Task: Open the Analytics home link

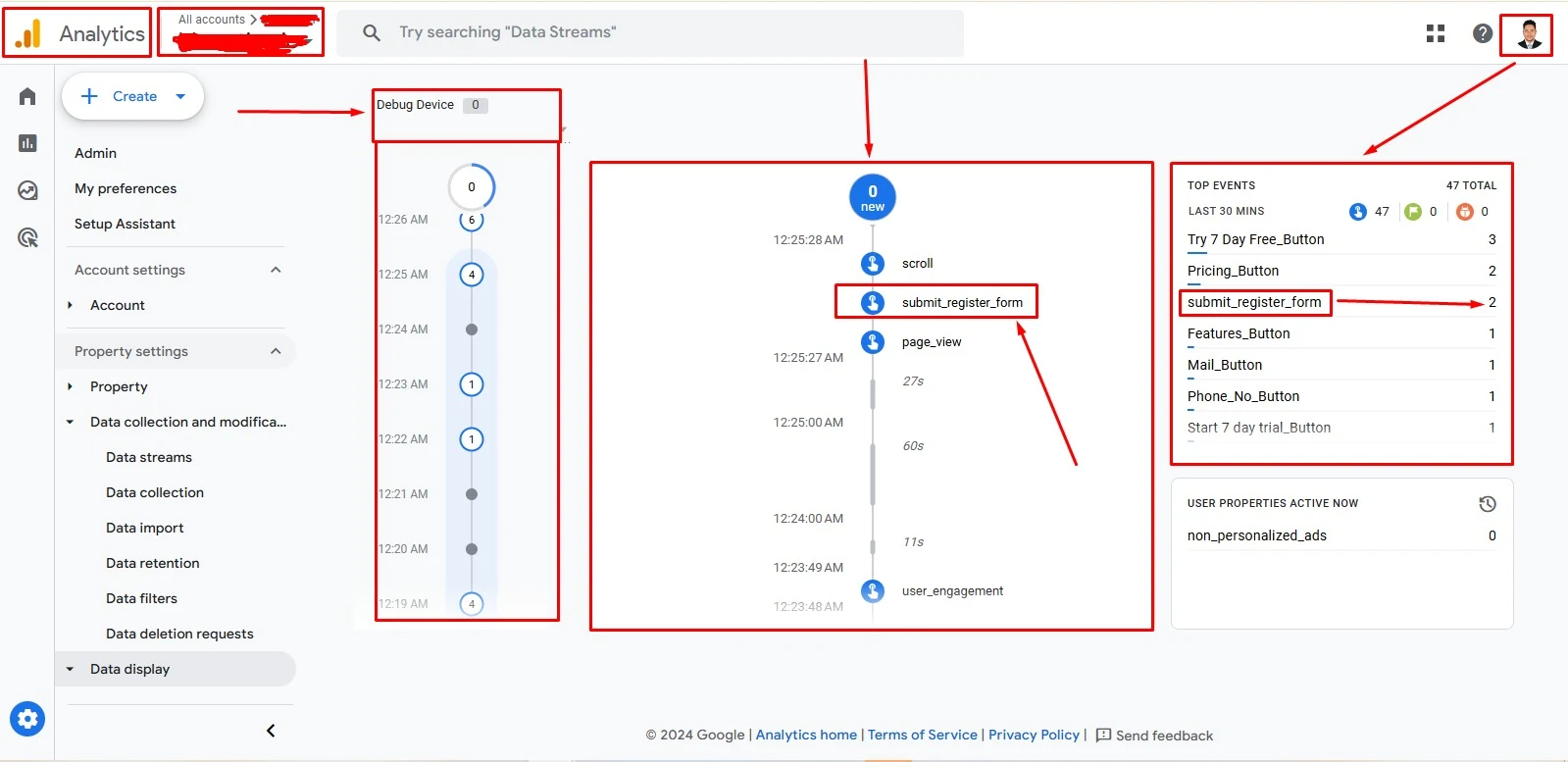Action: tap(806, 735)
